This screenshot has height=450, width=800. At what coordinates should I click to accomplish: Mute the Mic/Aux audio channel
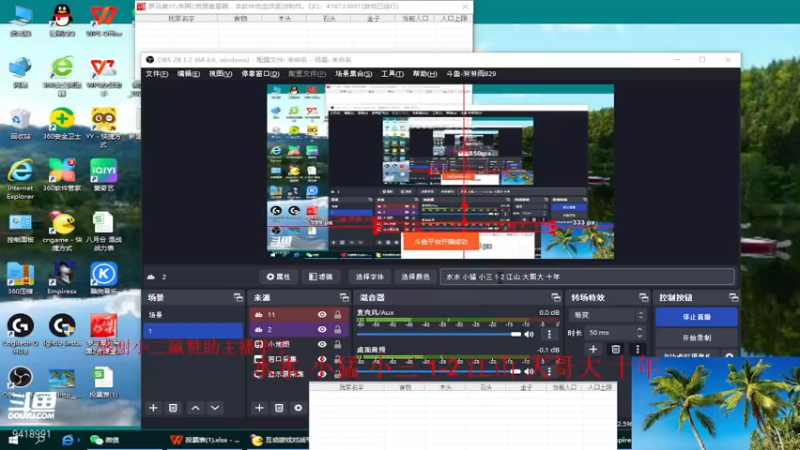[529, 334]
